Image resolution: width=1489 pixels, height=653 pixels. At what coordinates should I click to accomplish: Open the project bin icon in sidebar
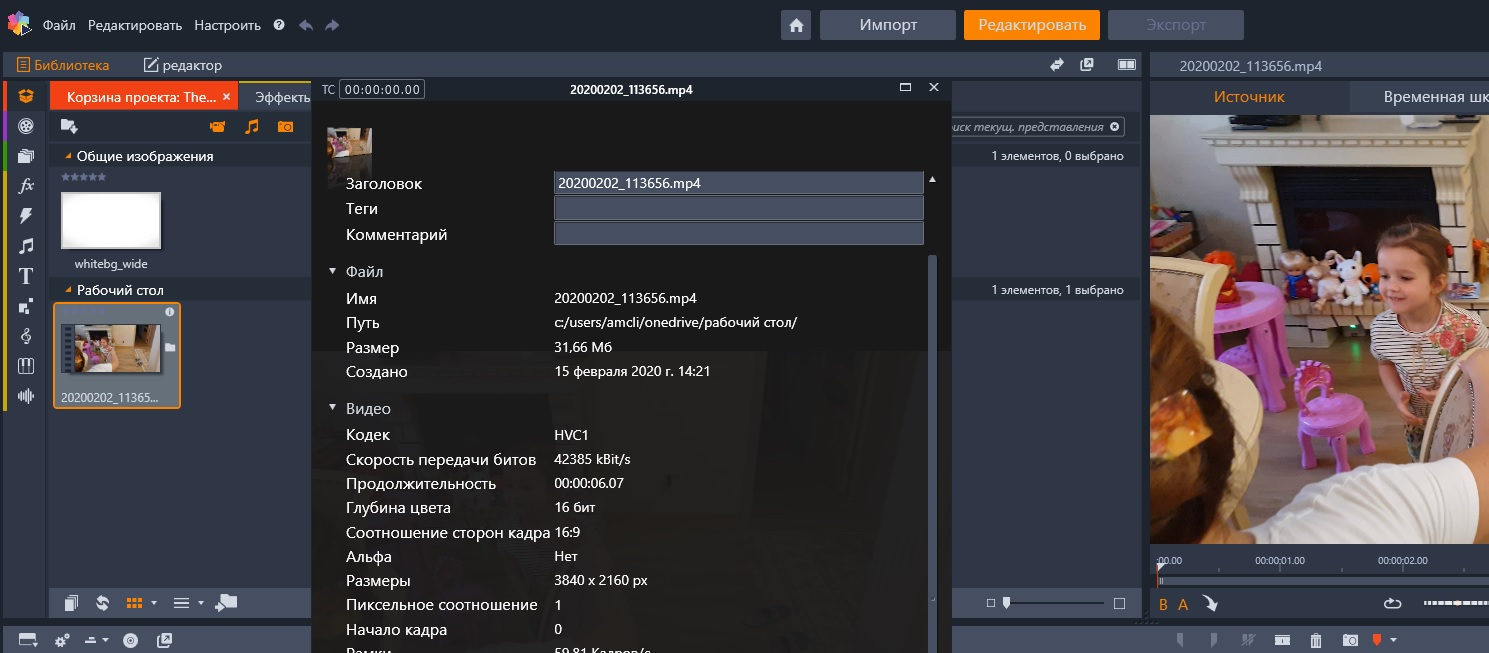[x=27, y=97]
